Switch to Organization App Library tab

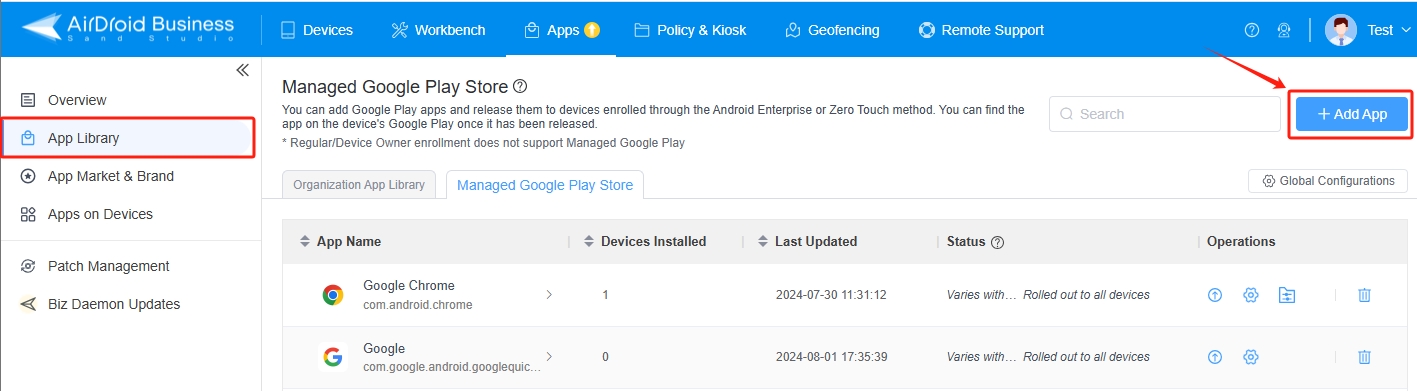[360, 184]
